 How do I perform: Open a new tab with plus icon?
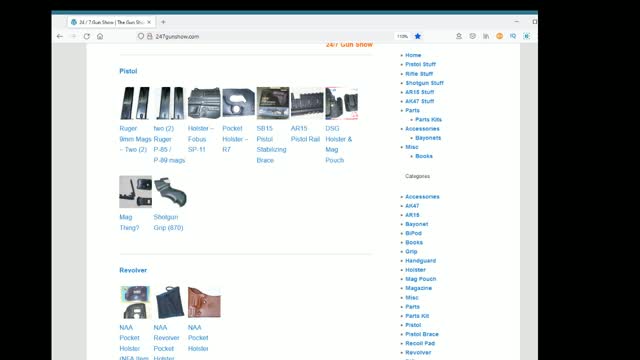pyautogui.click(x=163, y=22)
